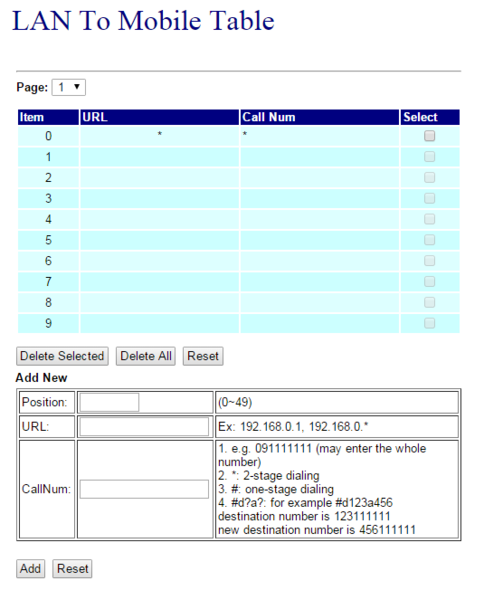484x600 pixels.
Task: Click the CallNum: label
Action: [46, 489]
